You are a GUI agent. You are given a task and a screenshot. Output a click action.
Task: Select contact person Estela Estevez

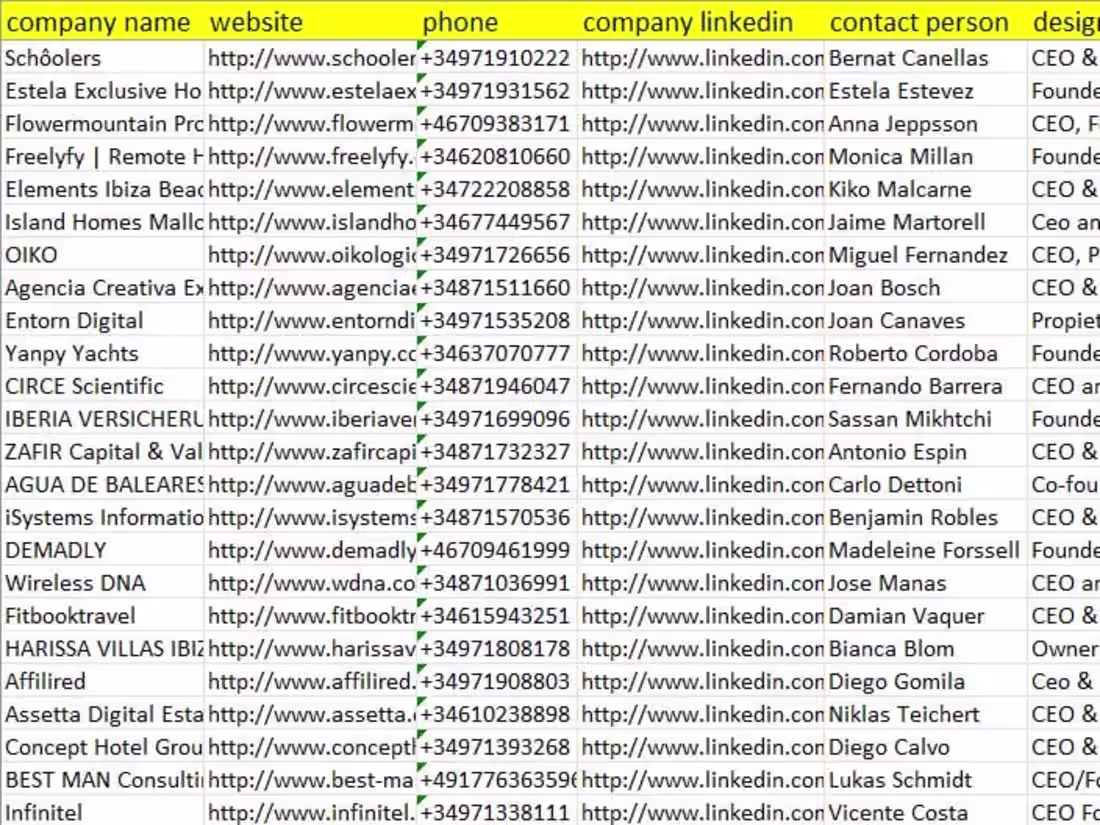point(926,90)
